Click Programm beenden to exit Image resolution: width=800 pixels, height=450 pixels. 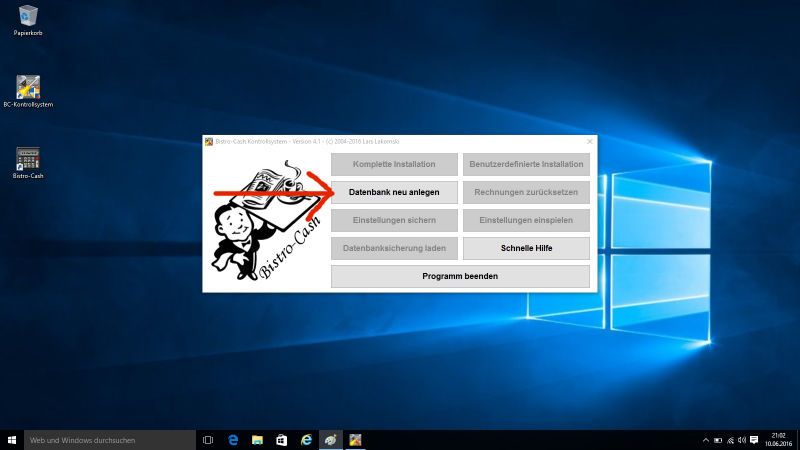[460, 276]
